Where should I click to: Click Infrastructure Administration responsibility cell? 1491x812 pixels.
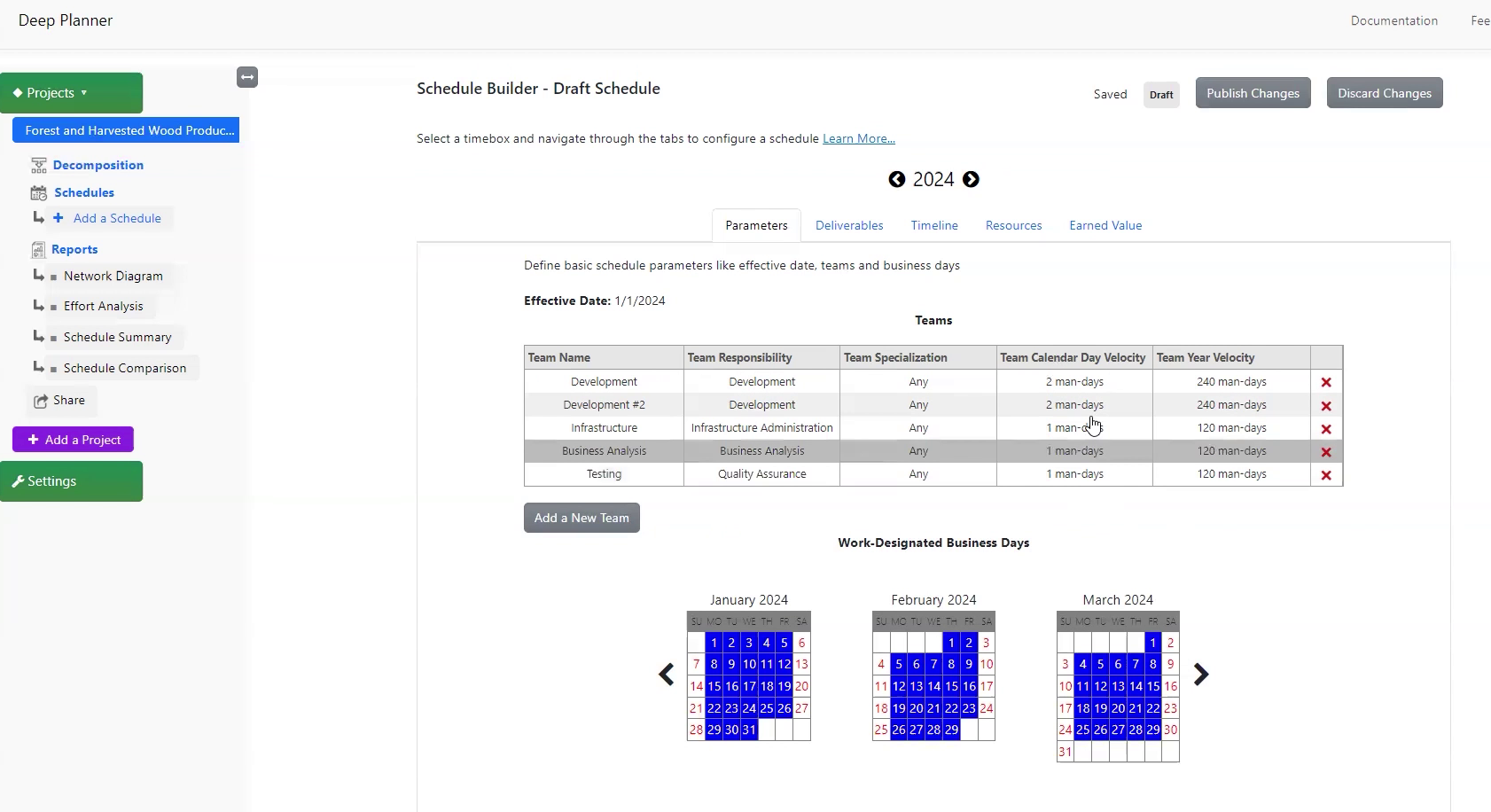761,428
